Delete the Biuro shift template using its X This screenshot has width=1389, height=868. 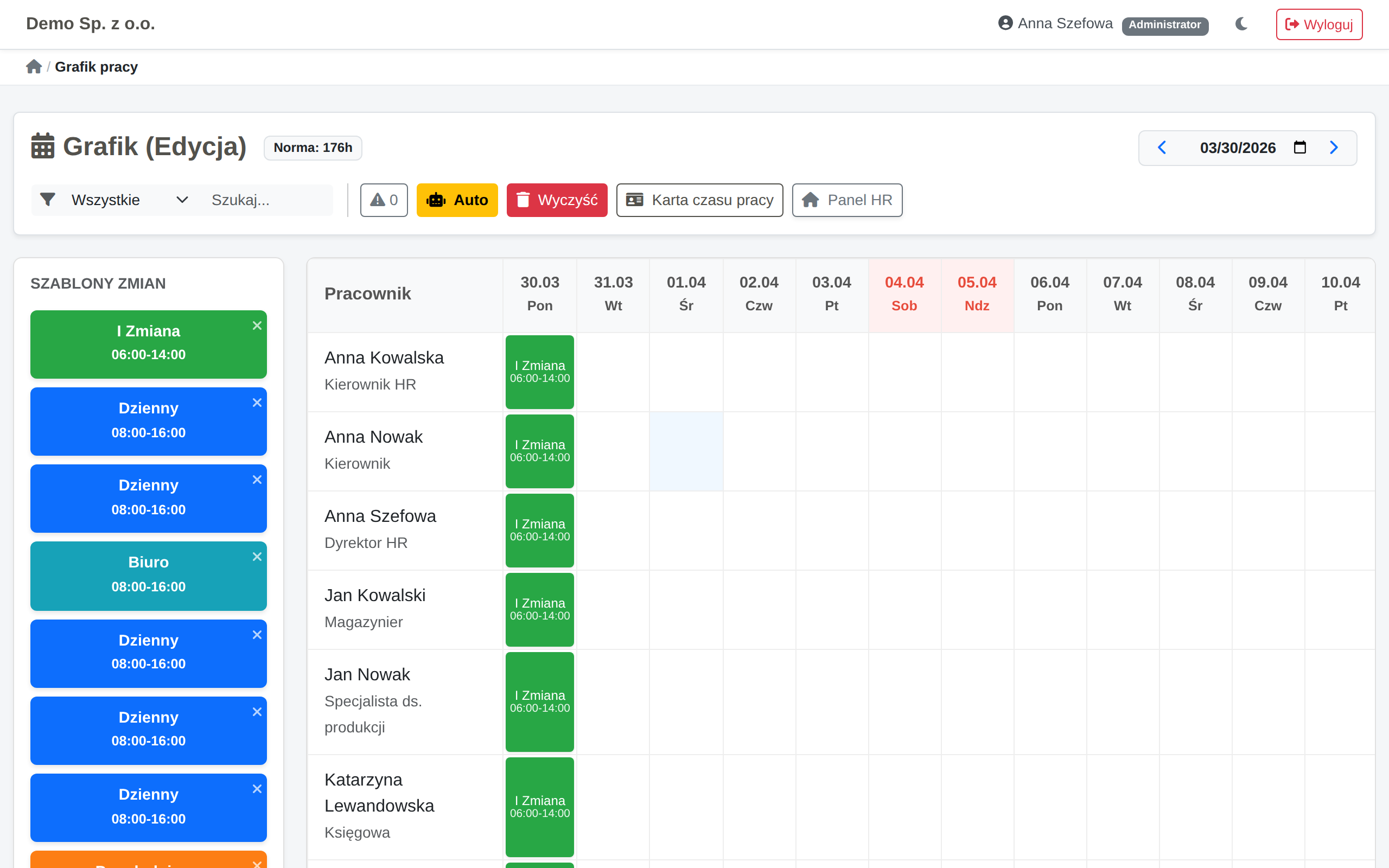click(x=257, y=557)
